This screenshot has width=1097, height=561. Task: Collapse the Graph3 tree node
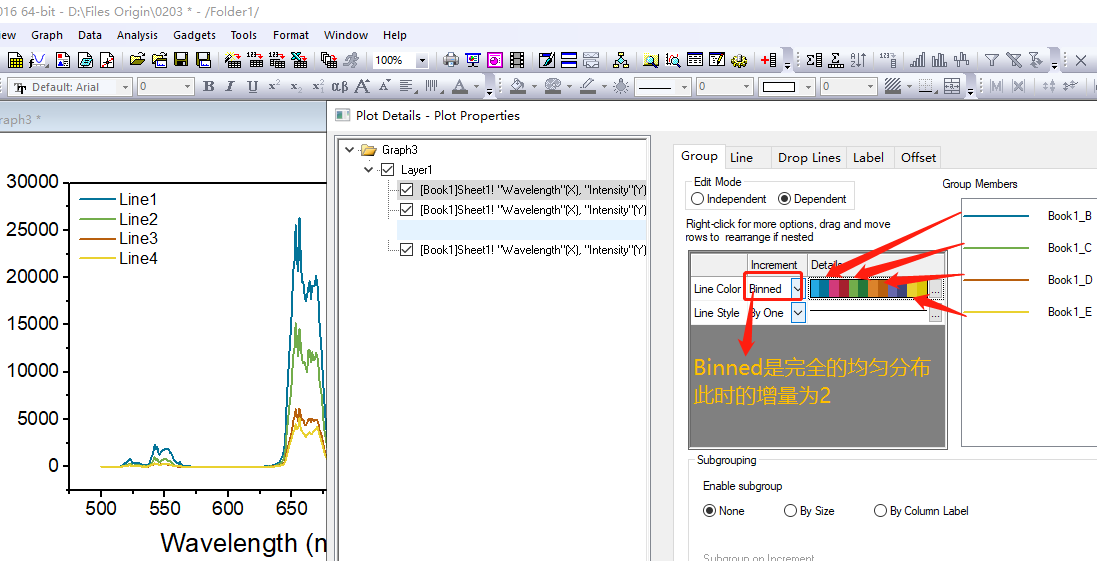(x=350, y=150)
